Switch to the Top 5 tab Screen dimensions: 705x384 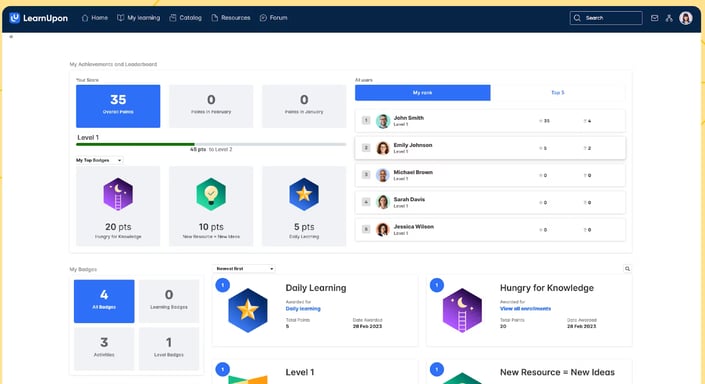(x=558, y=93)
